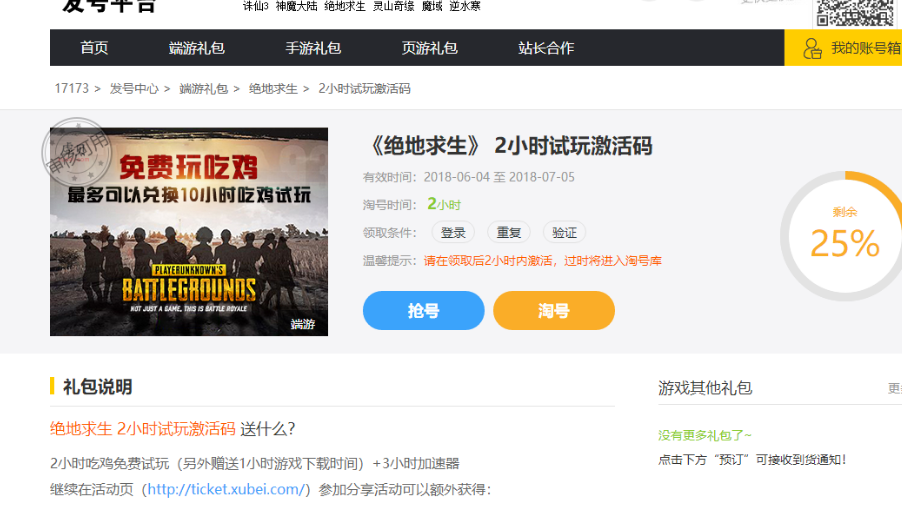
Task: Click the 点击下方“预订” notice text
Action: click(752, 460)
